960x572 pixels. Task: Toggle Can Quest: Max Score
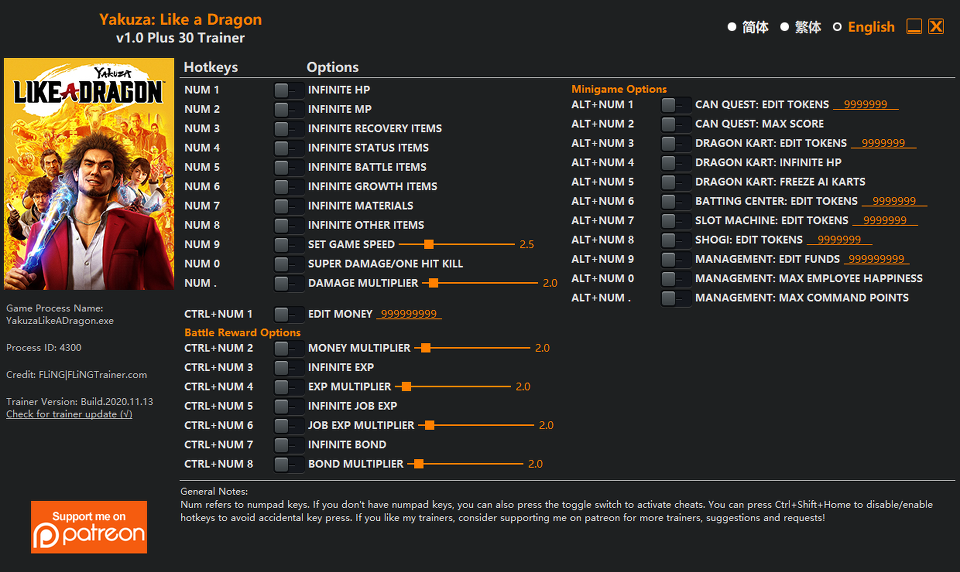pos(675,124)
